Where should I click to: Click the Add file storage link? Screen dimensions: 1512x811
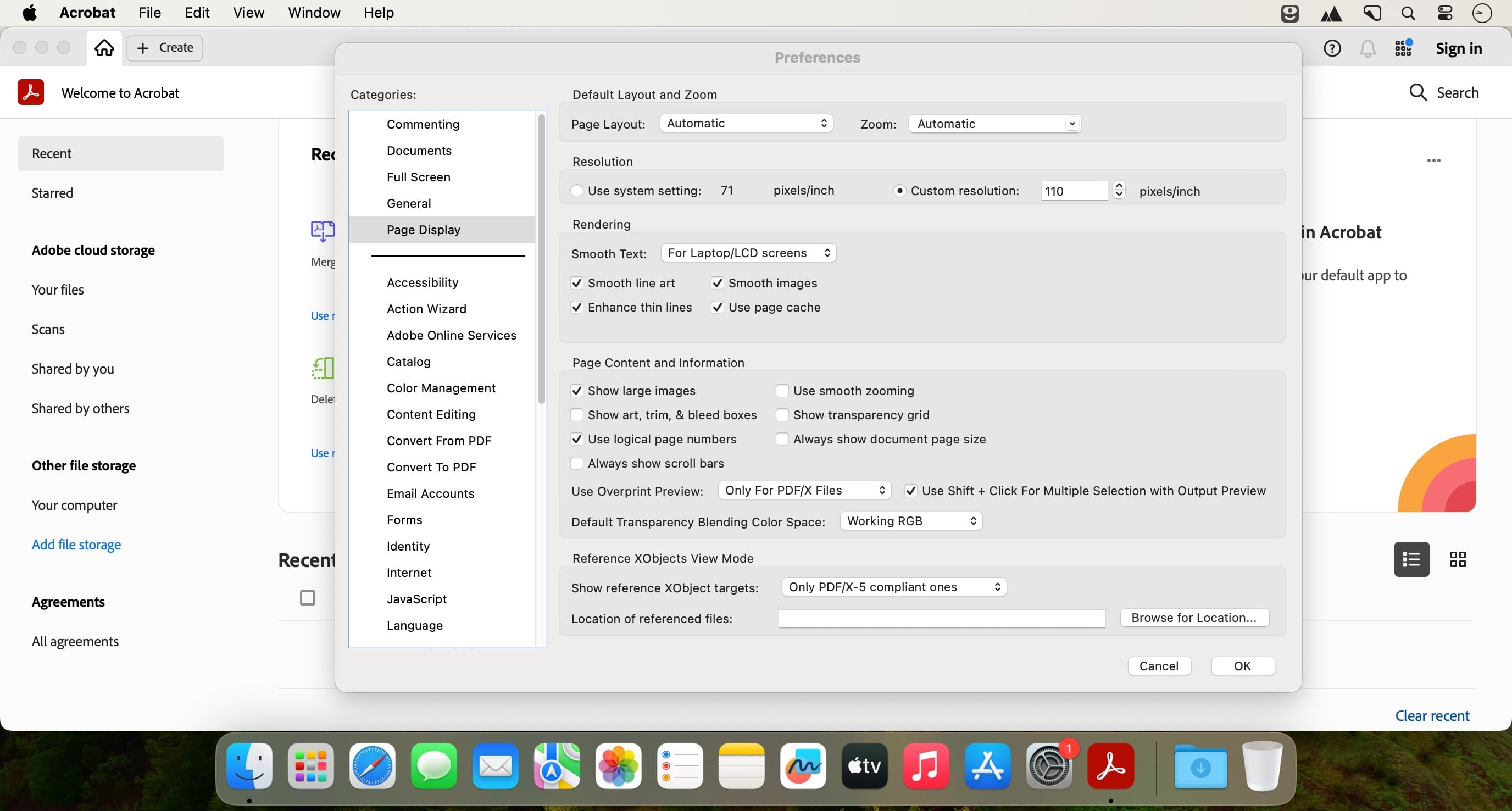(x=76, y=545)
